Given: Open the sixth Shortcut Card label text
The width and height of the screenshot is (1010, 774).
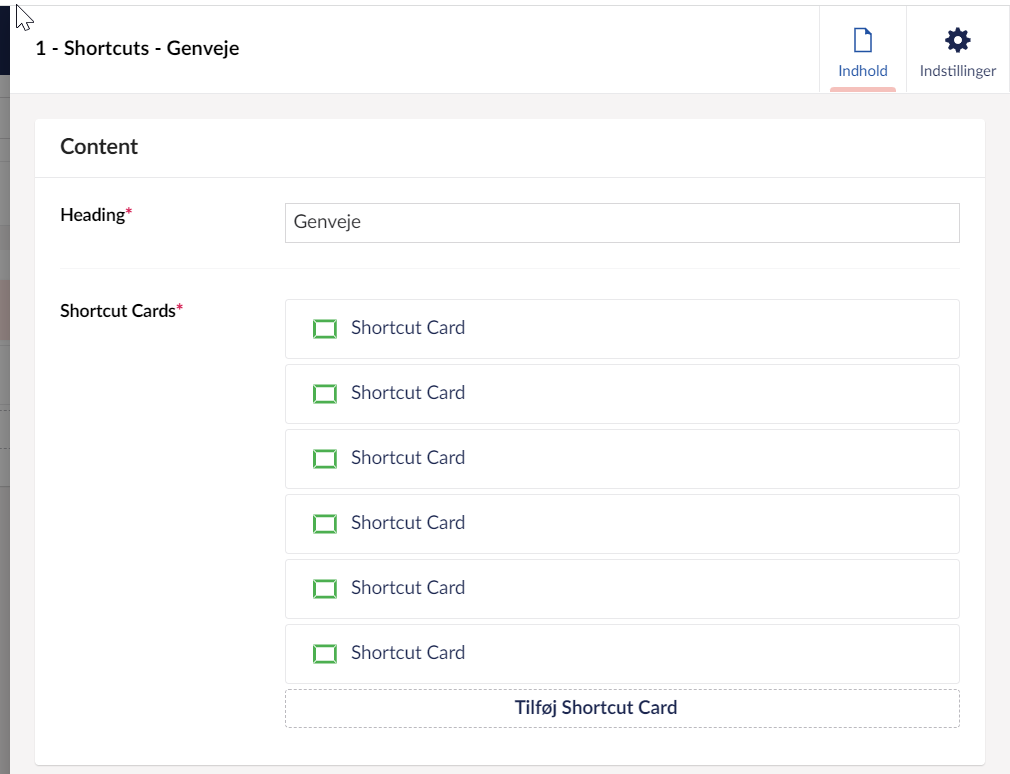Looking at the screenshot, I should [407, 653].
